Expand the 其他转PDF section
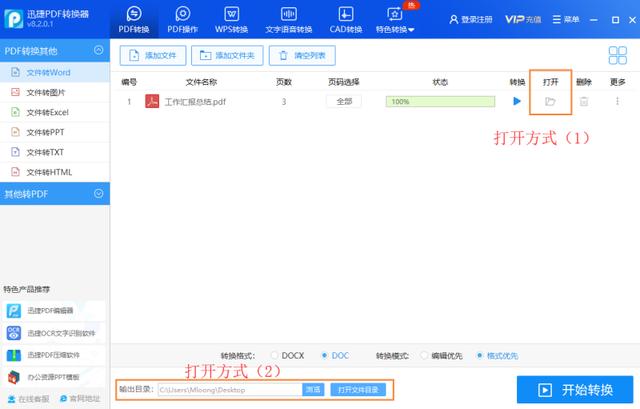640x409 pixels. [98, 193]
